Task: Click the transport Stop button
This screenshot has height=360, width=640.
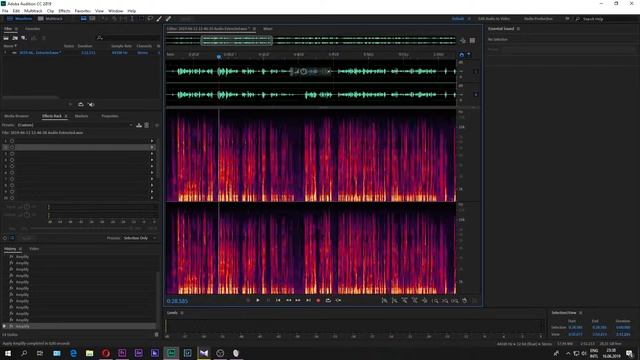Action: [x=248, y=300]
